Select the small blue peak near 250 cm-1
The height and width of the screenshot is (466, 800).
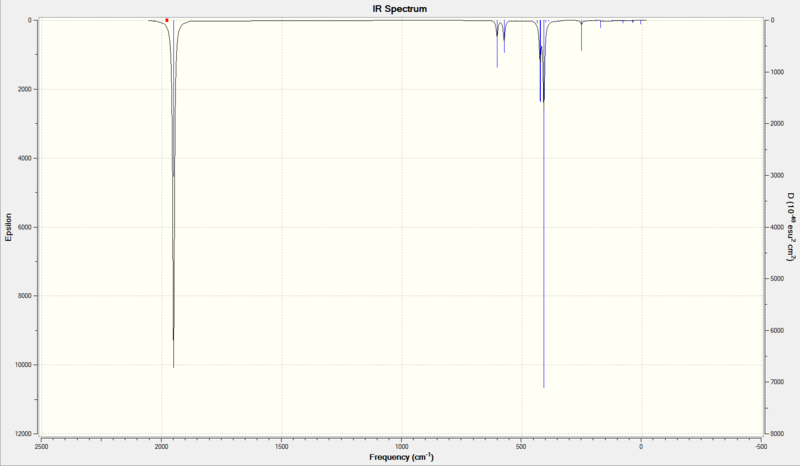(581, 36)
